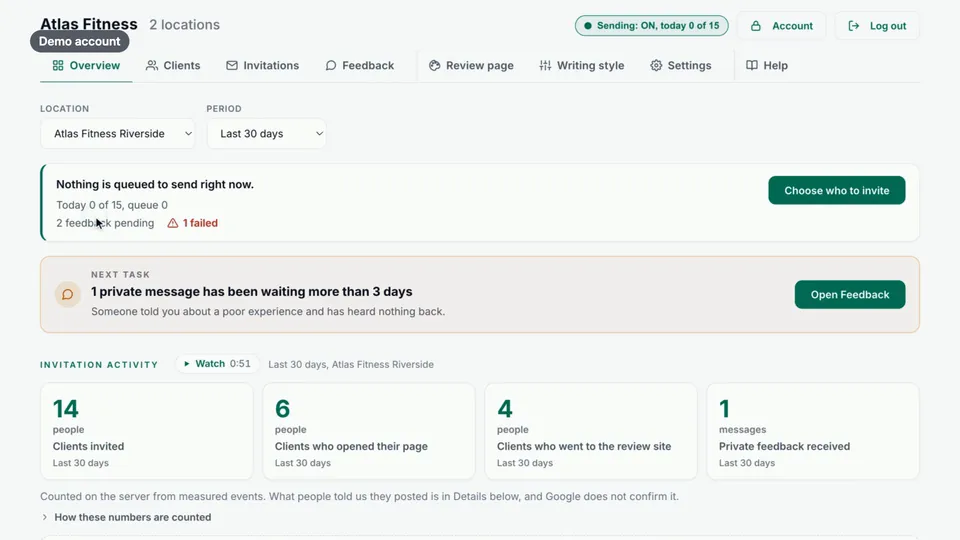Open the Settings tab
This screenshot has height=540, width=960.
681,66
